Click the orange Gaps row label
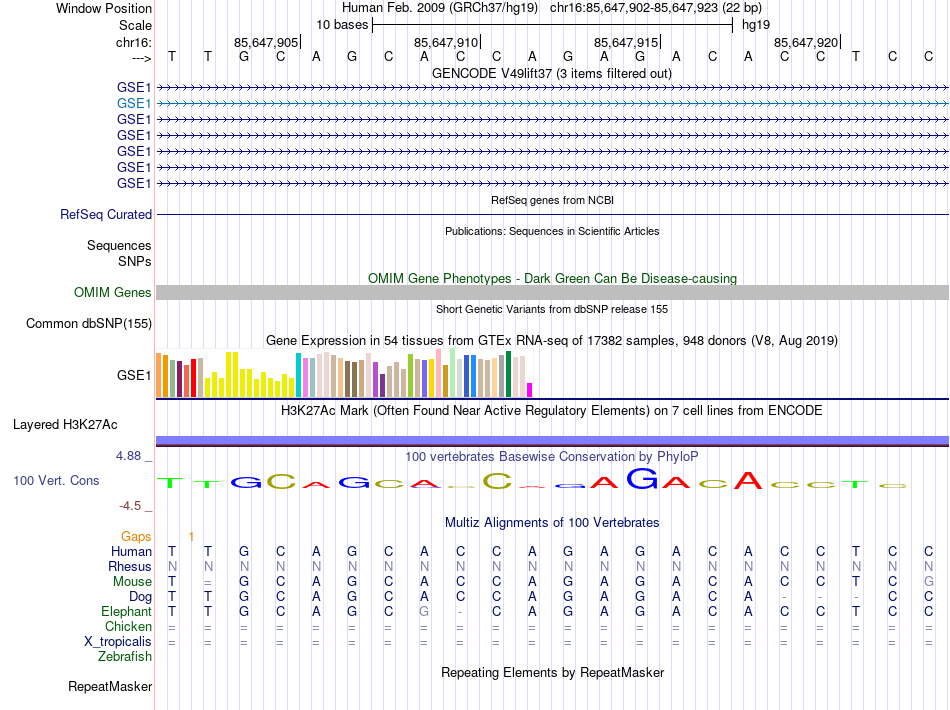 137,537
